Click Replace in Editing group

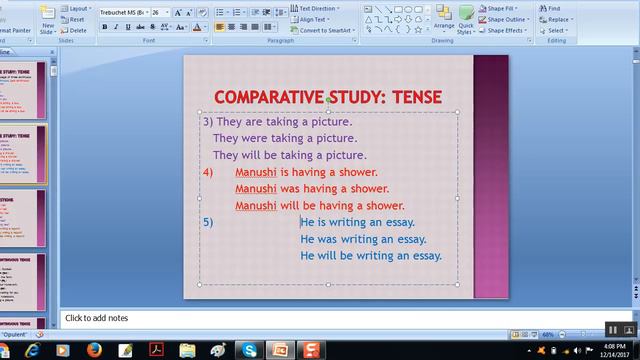tap(556, 19)
